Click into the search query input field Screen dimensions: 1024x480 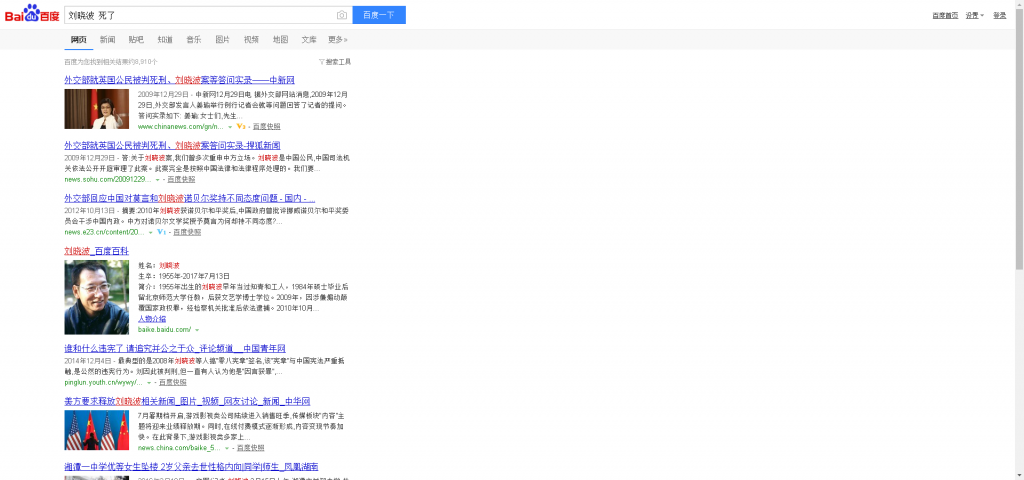coord(200,15)
